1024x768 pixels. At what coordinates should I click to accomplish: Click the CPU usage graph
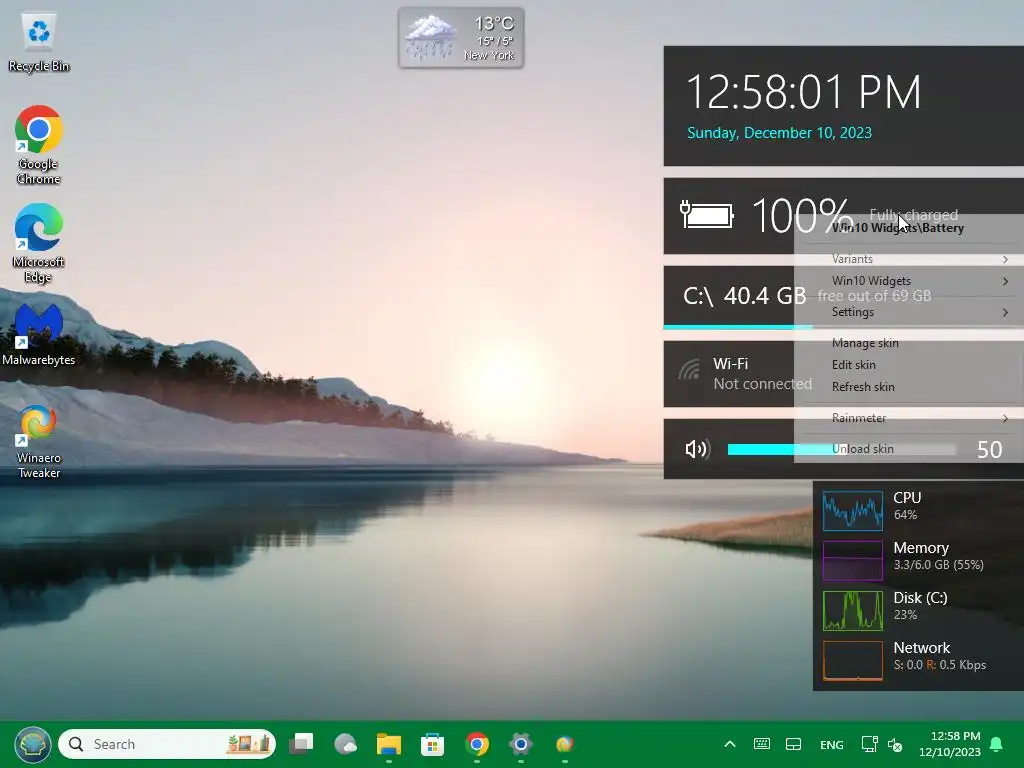(853, 510)
